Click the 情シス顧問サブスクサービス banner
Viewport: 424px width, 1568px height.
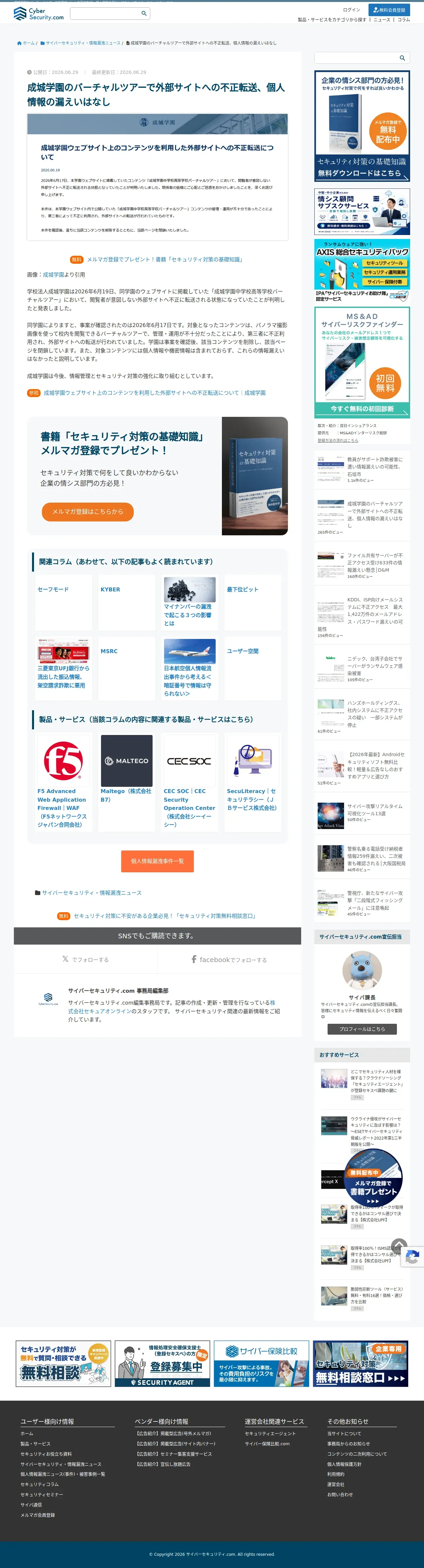click(362, 212)
